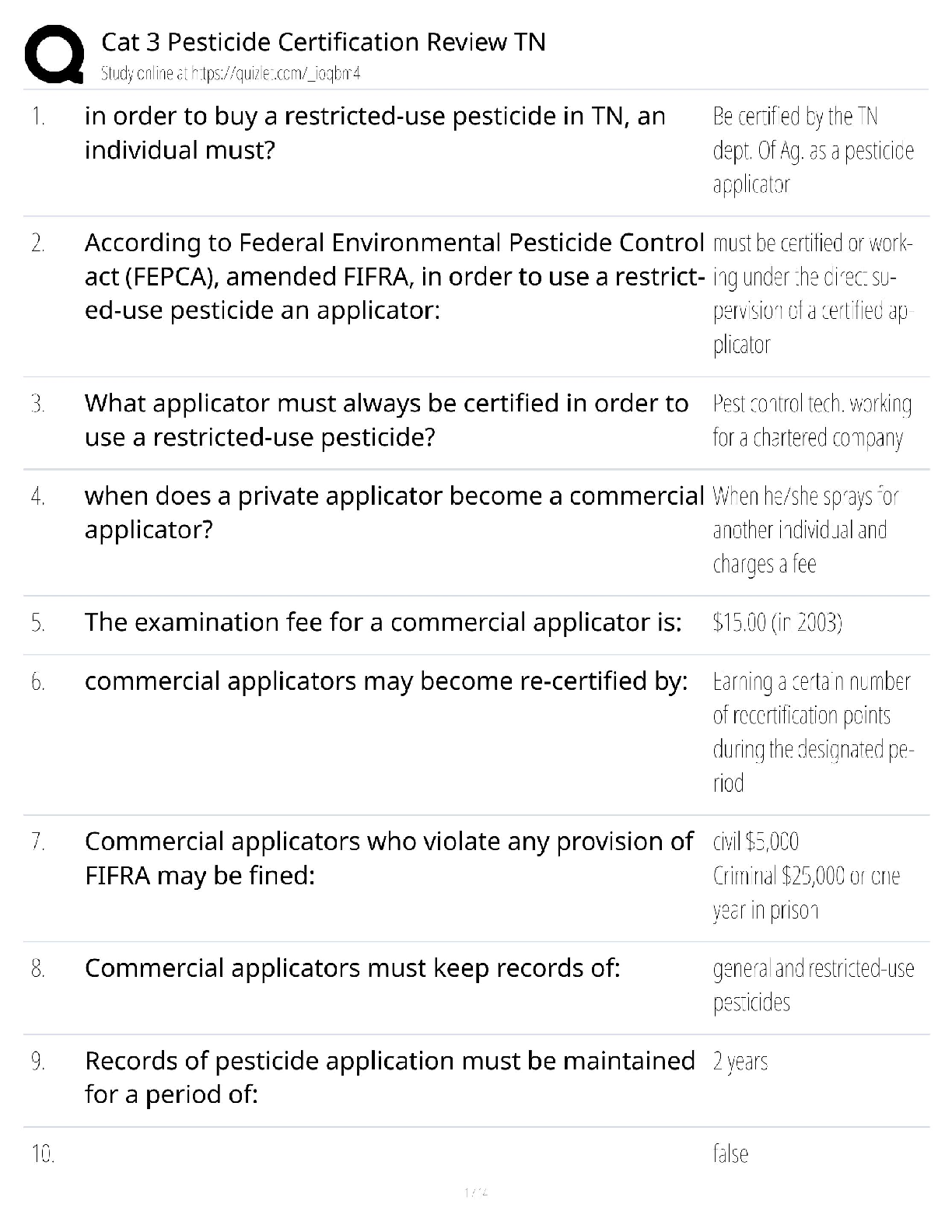Click the answer 'false' for item 10
This screenshot has height=1232, width=952.
pyautogui.click(x=730, y=1153)
